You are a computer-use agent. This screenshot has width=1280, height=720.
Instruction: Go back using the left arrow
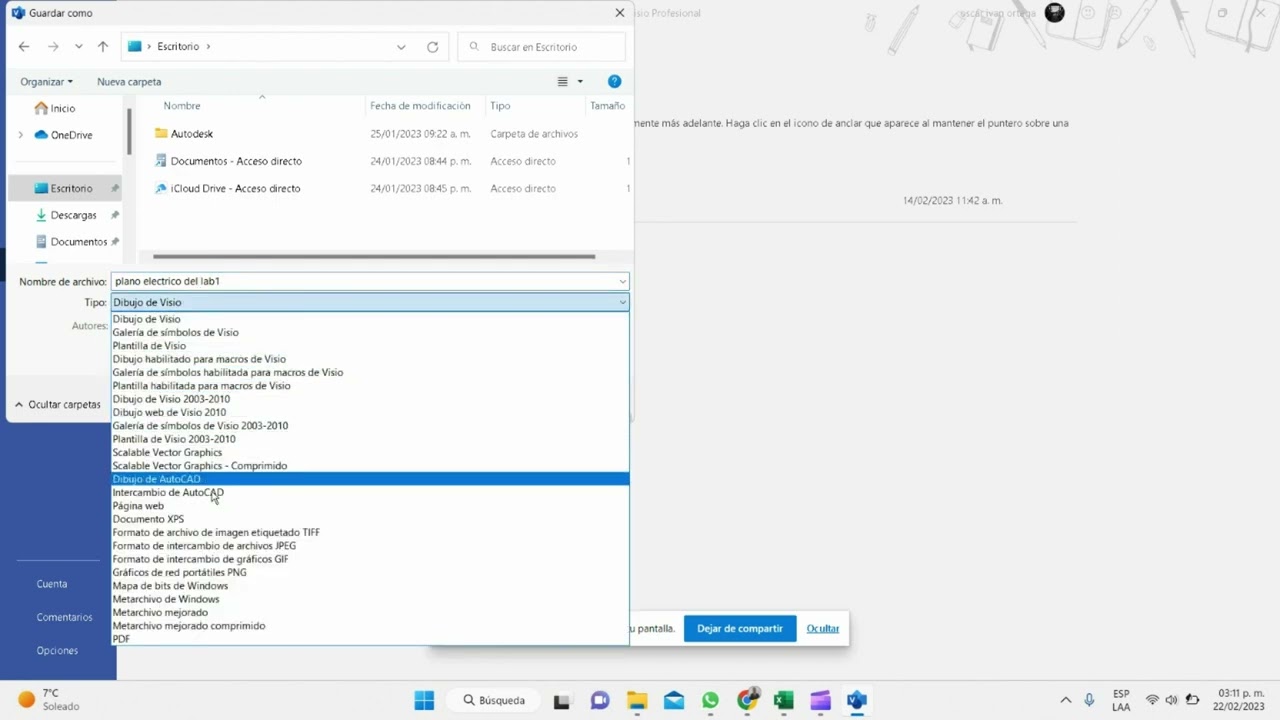pyautogui.click(x=24, y=47)
